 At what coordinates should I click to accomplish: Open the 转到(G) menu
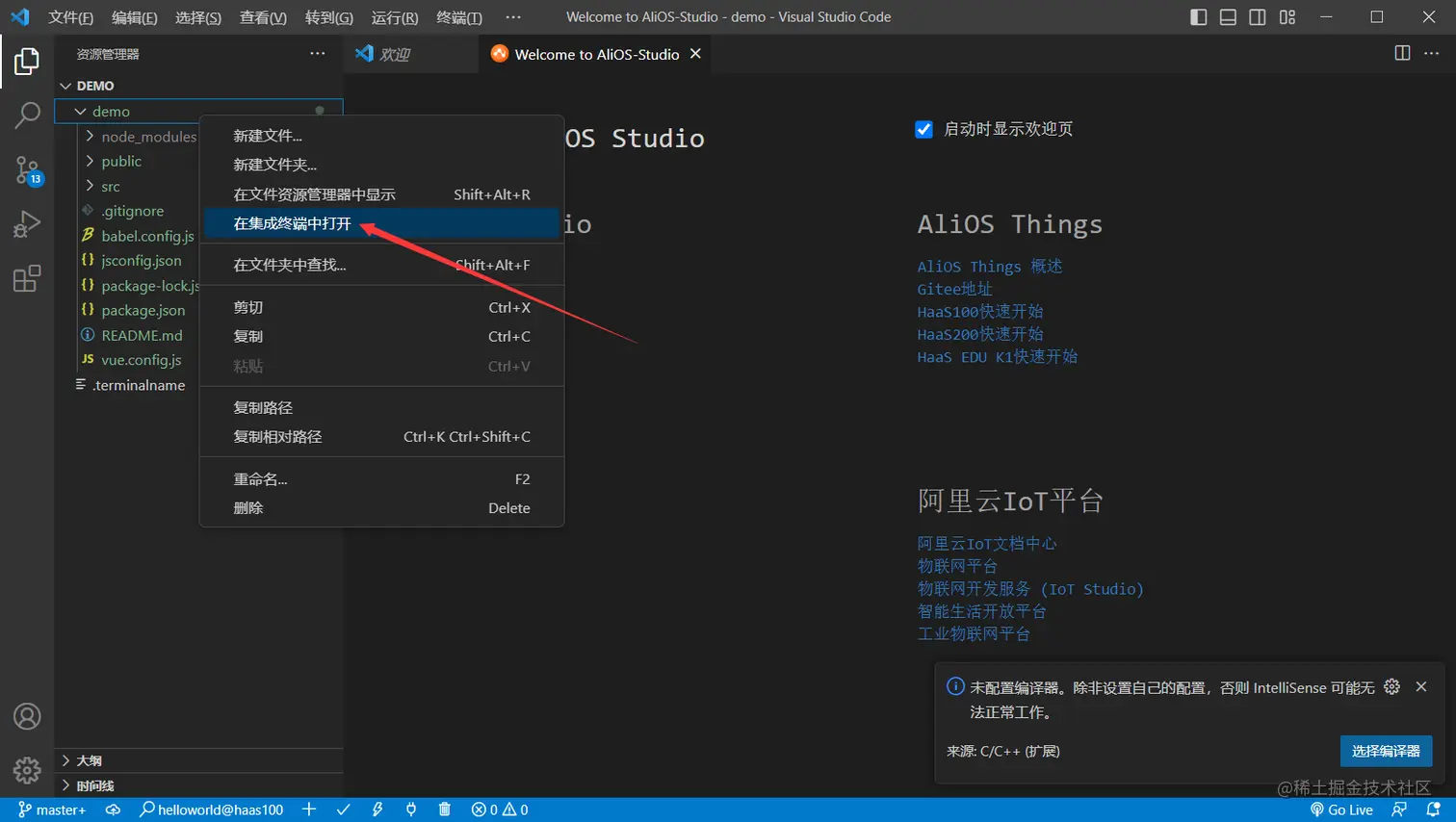(328, 17)
